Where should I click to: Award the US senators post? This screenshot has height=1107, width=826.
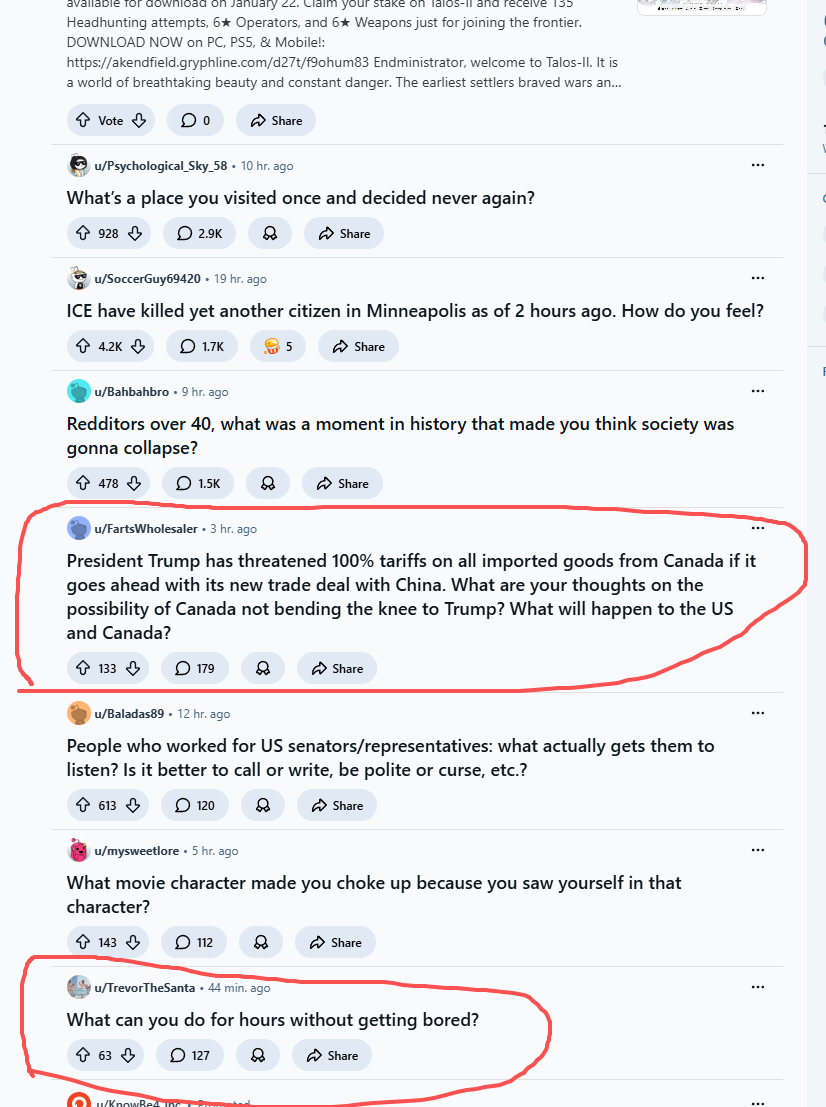pyautogui.click(x=263, y=806)
